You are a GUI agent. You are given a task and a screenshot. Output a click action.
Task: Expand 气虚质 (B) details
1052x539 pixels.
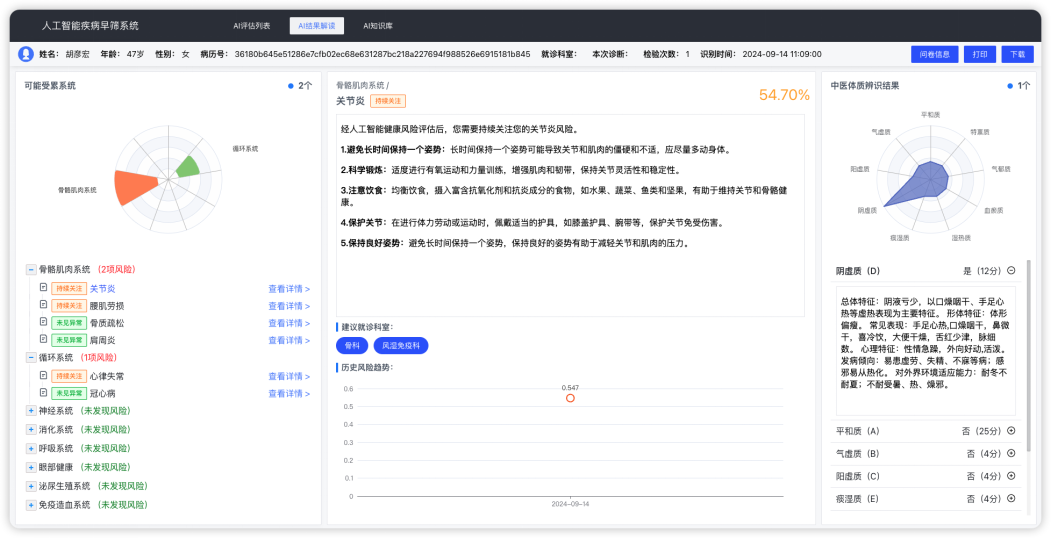pyautogui.click(x=1011, y=453)
